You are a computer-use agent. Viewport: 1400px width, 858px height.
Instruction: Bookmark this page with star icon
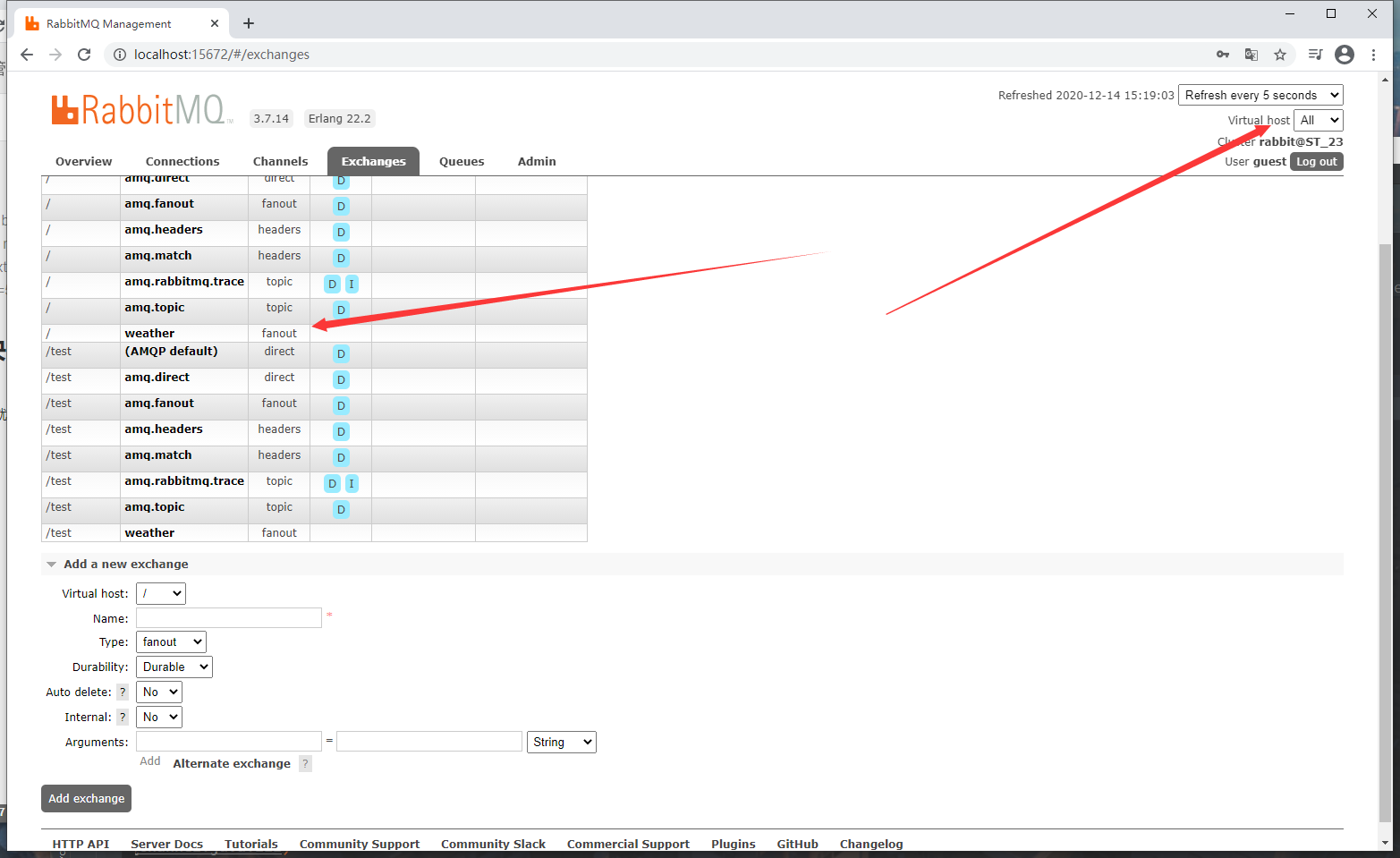click(1280, 55)
